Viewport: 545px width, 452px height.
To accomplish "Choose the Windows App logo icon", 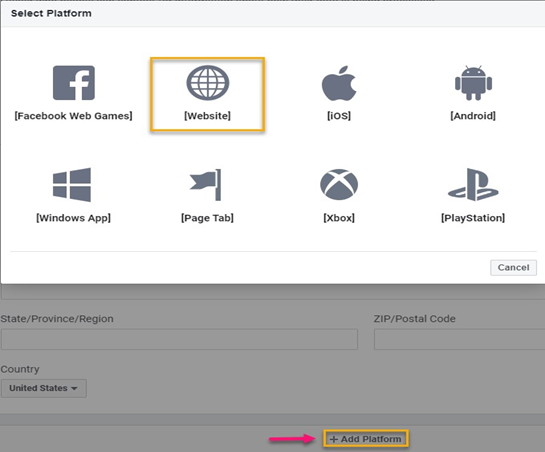I will tap(72, 185).
